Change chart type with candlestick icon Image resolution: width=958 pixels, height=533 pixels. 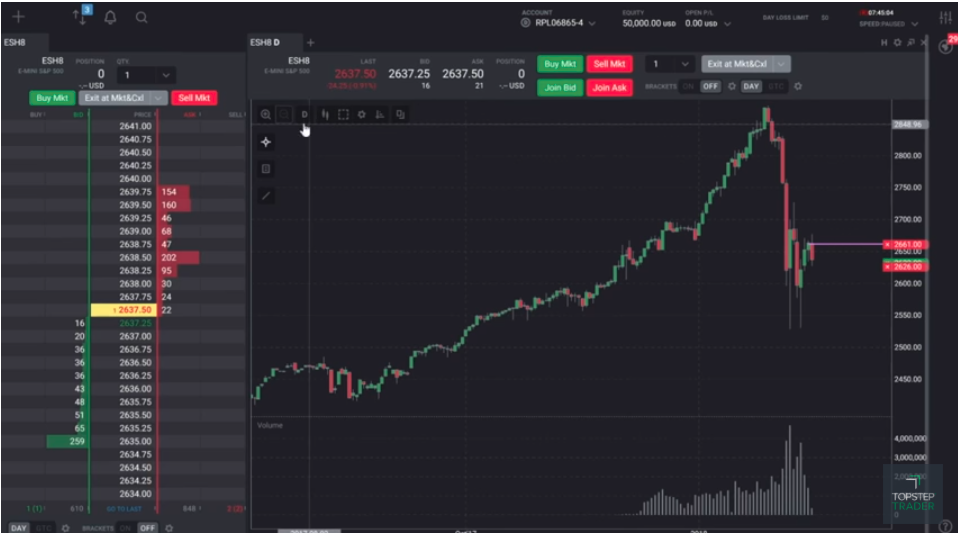point(325,114)
